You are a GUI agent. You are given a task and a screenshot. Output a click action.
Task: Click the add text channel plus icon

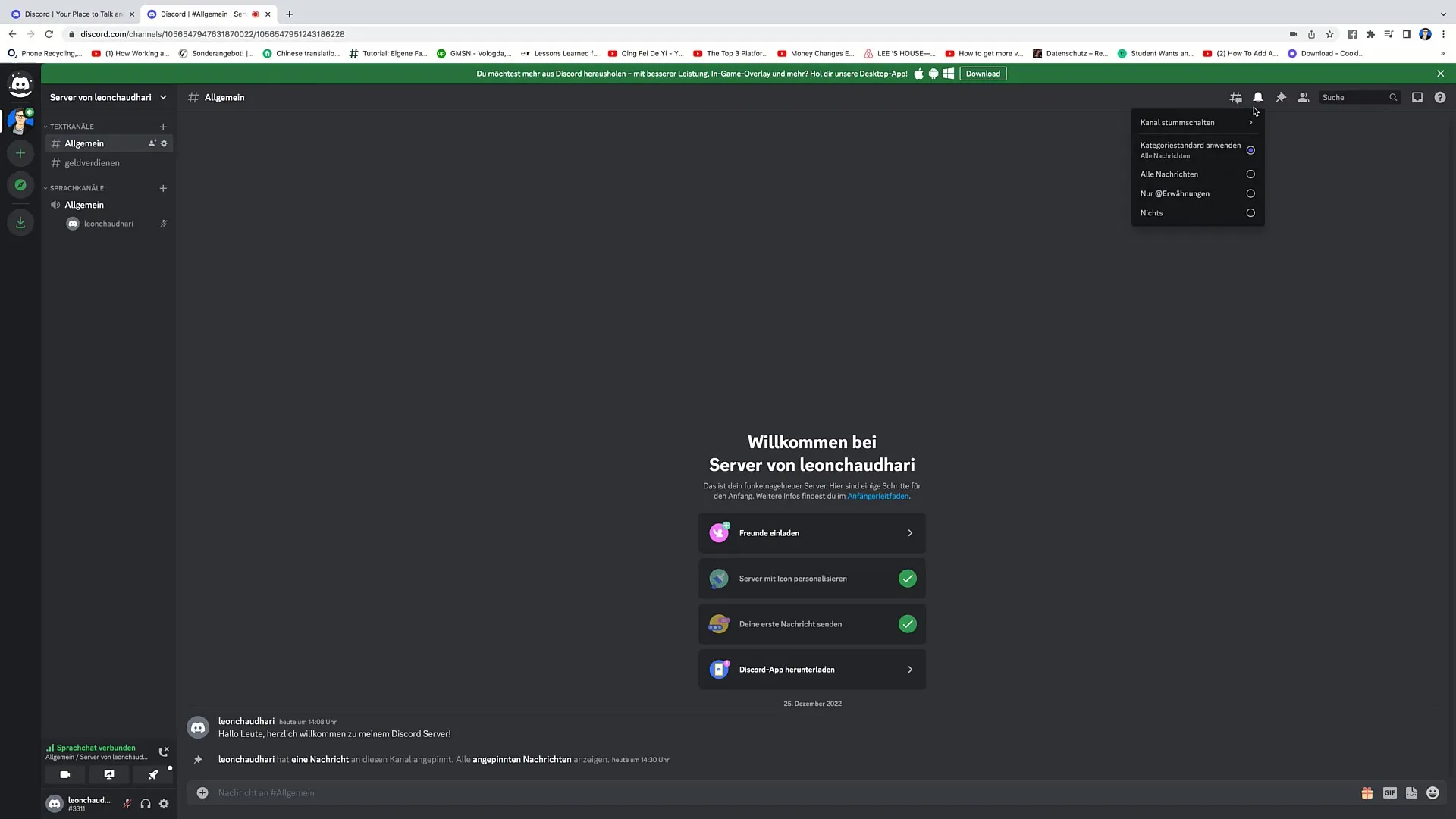(x=163, y=126)
